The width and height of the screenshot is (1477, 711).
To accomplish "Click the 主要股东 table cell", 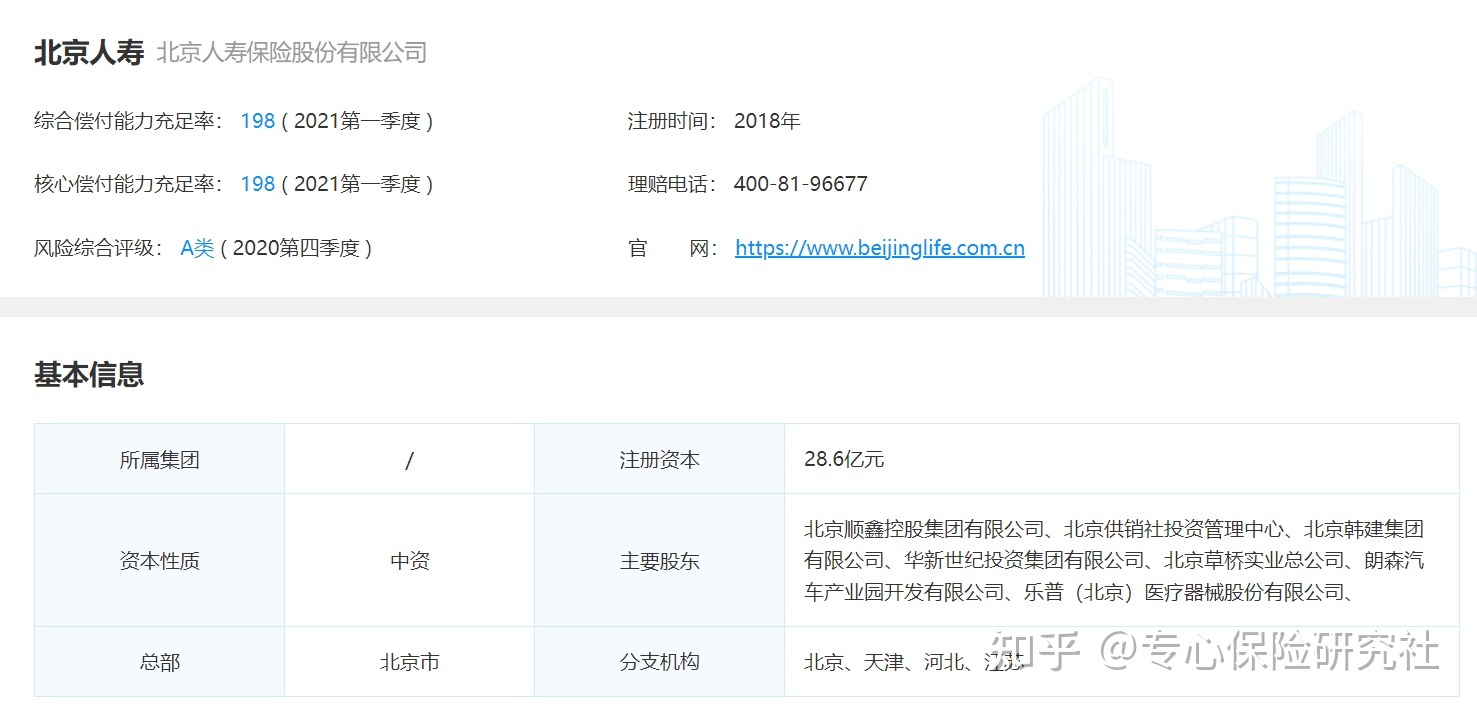I will tap(659, 561).
